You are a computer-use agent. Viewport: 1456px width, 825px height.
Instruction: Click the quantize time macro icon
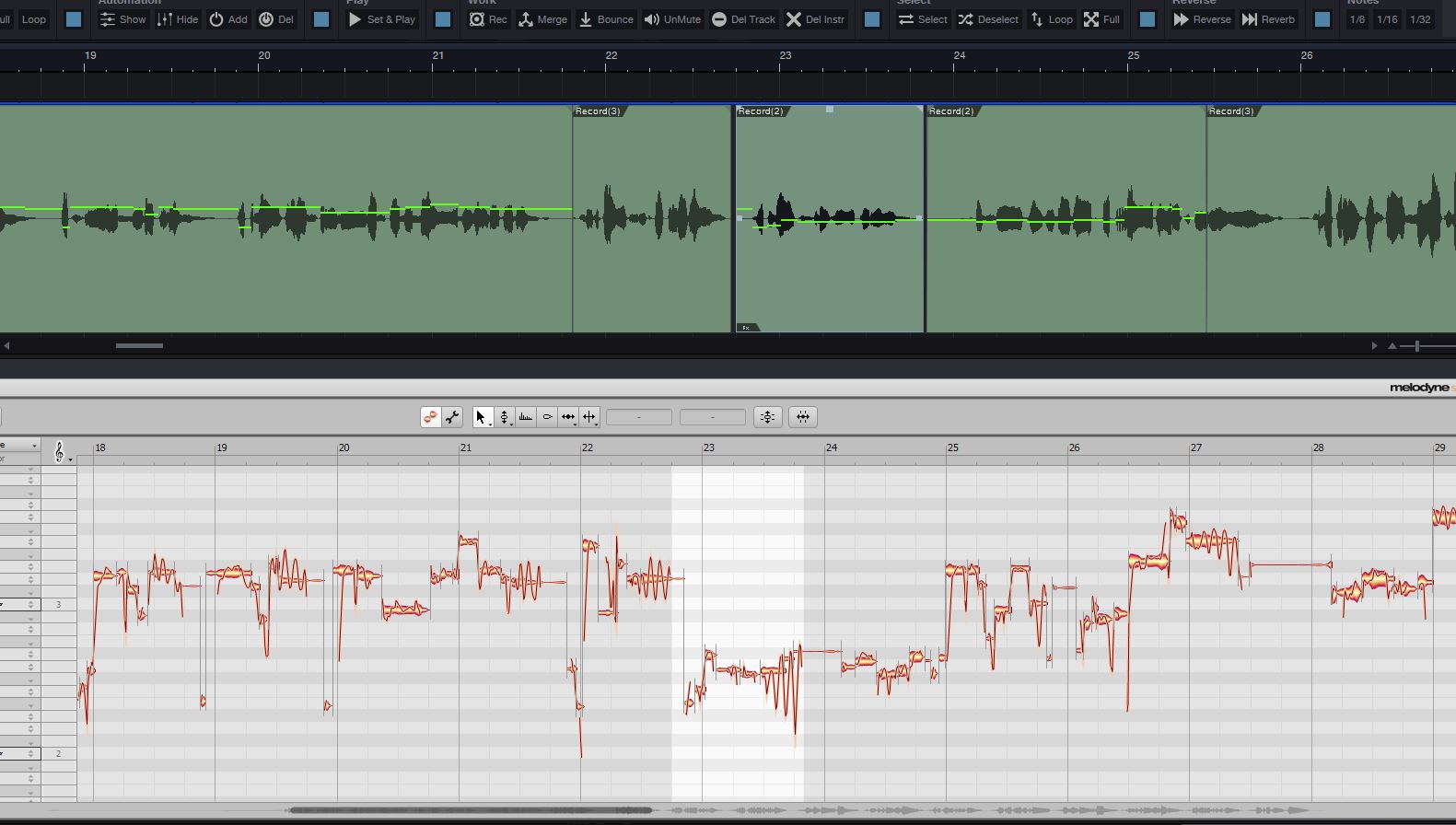(x=803, y=417)
